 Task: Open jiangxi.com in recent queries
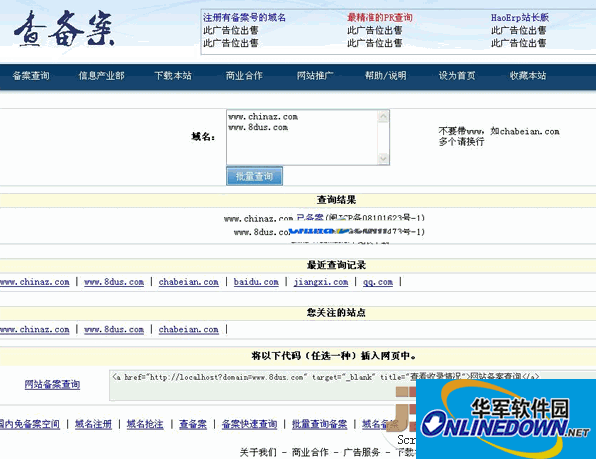321,282
